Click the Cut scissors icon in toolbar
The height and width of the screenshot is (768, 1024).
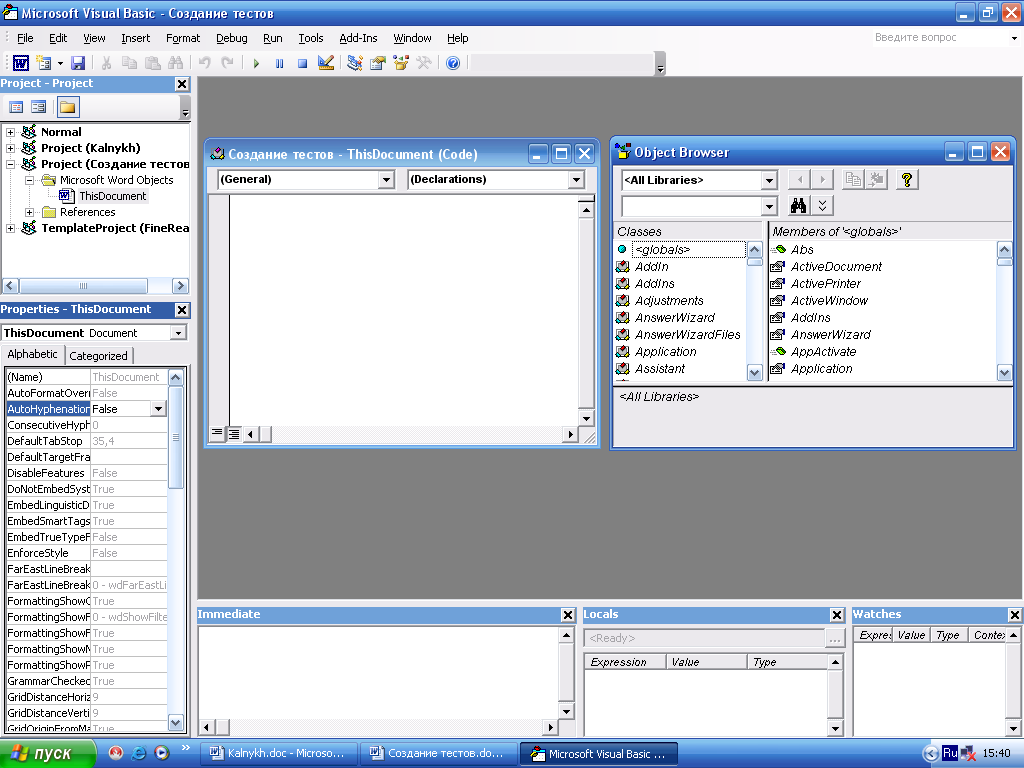(x=106, y=63)
